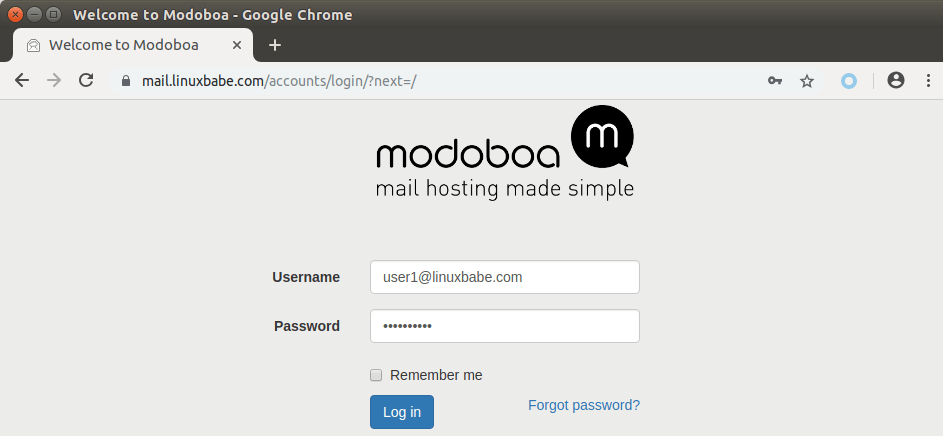
Task: Focus the Username input field
Action: click(504, 277)
